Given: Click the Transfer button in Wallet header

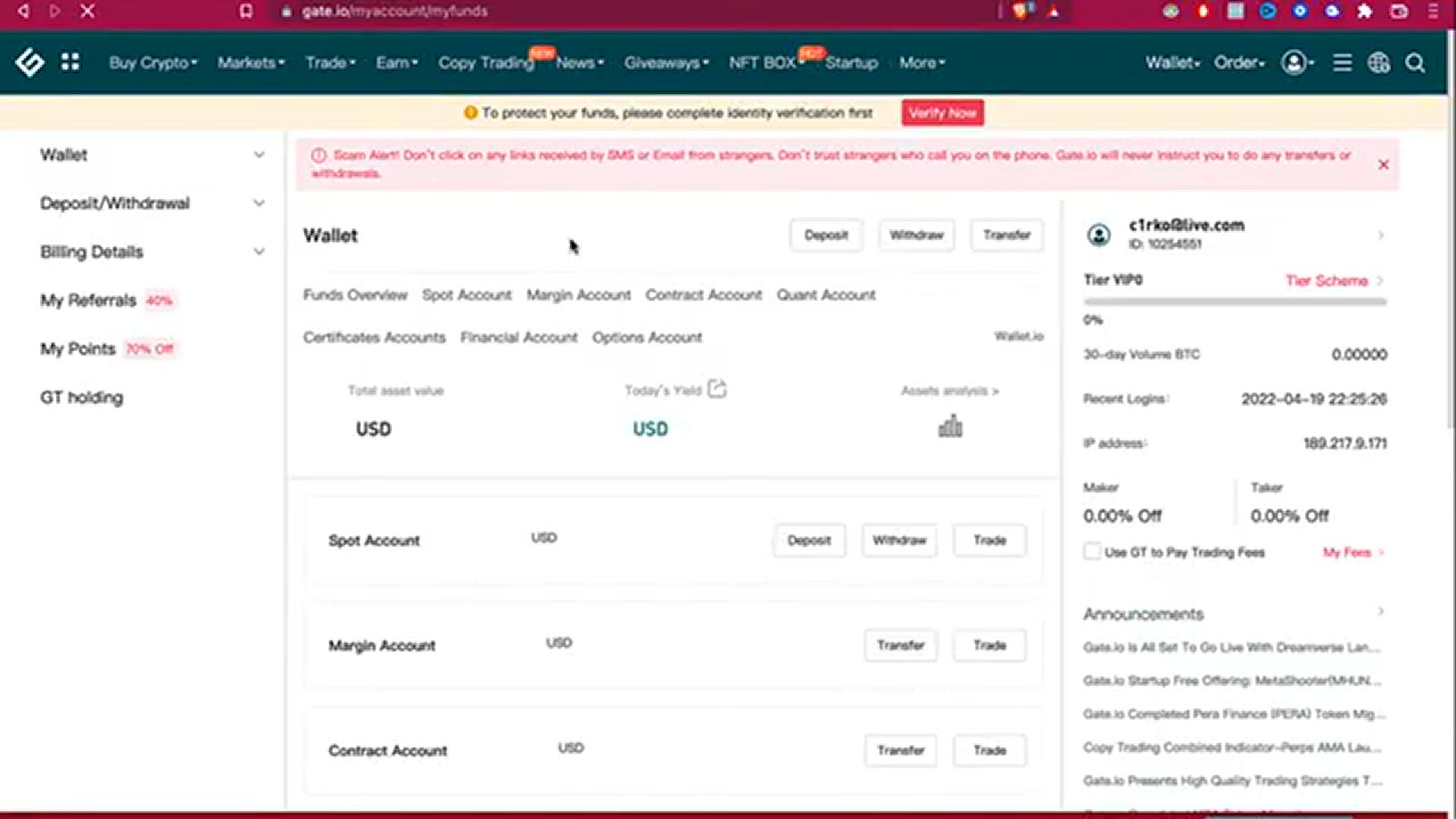Looking at the screenshot, I should pos(1006,235).
